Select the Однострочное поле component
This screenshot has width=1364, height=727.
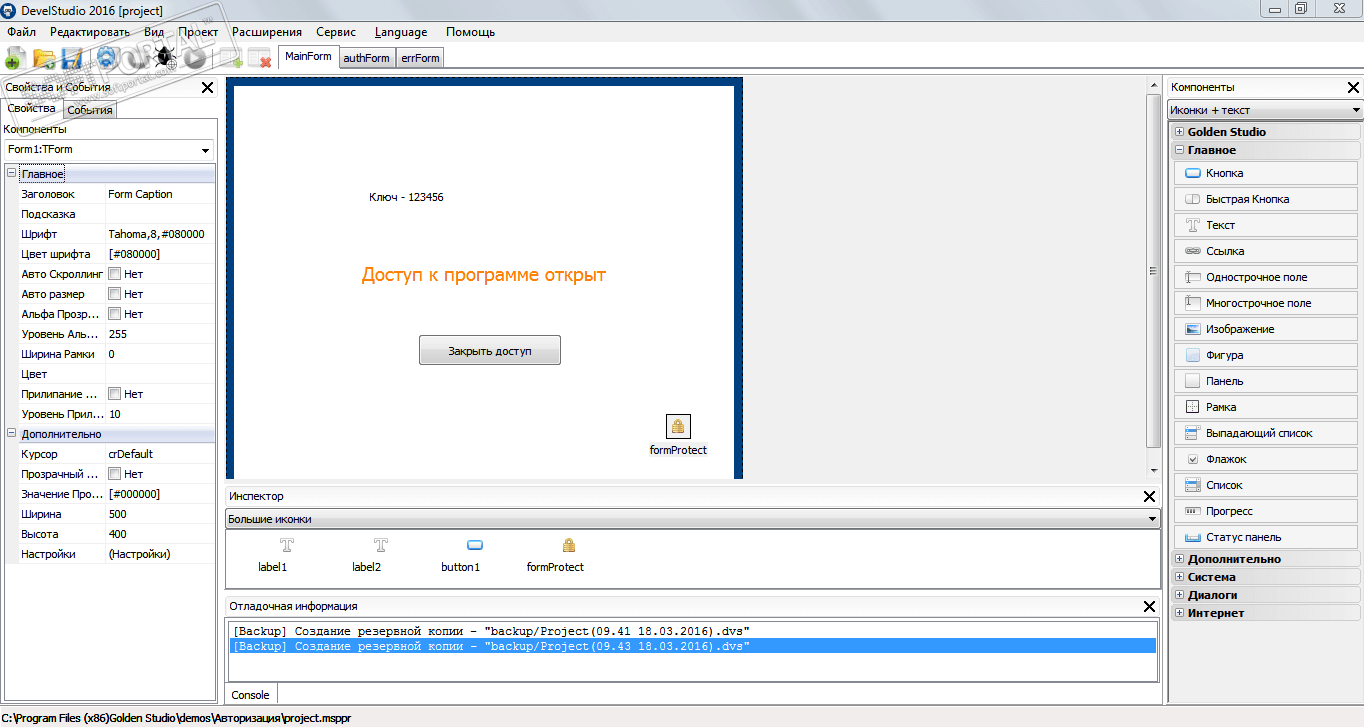[1266, 277]
